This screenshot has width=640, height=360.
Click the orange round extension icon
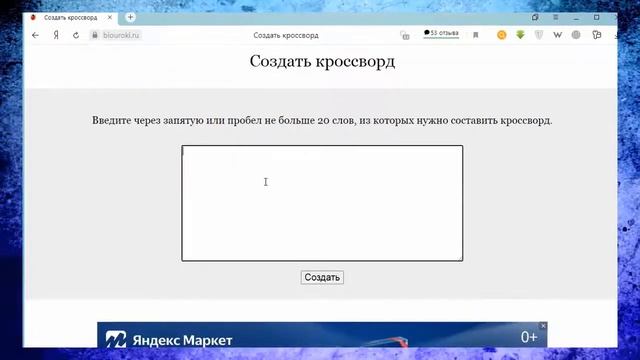coord(502,35)
